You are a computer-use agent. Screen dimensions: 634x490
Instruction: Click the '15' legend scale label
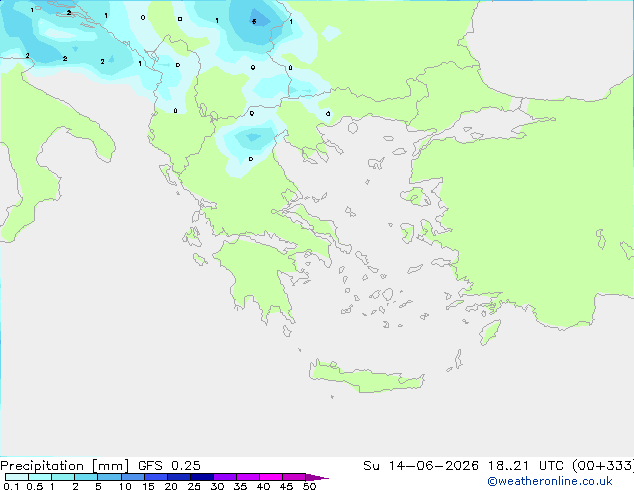[148, 486]
